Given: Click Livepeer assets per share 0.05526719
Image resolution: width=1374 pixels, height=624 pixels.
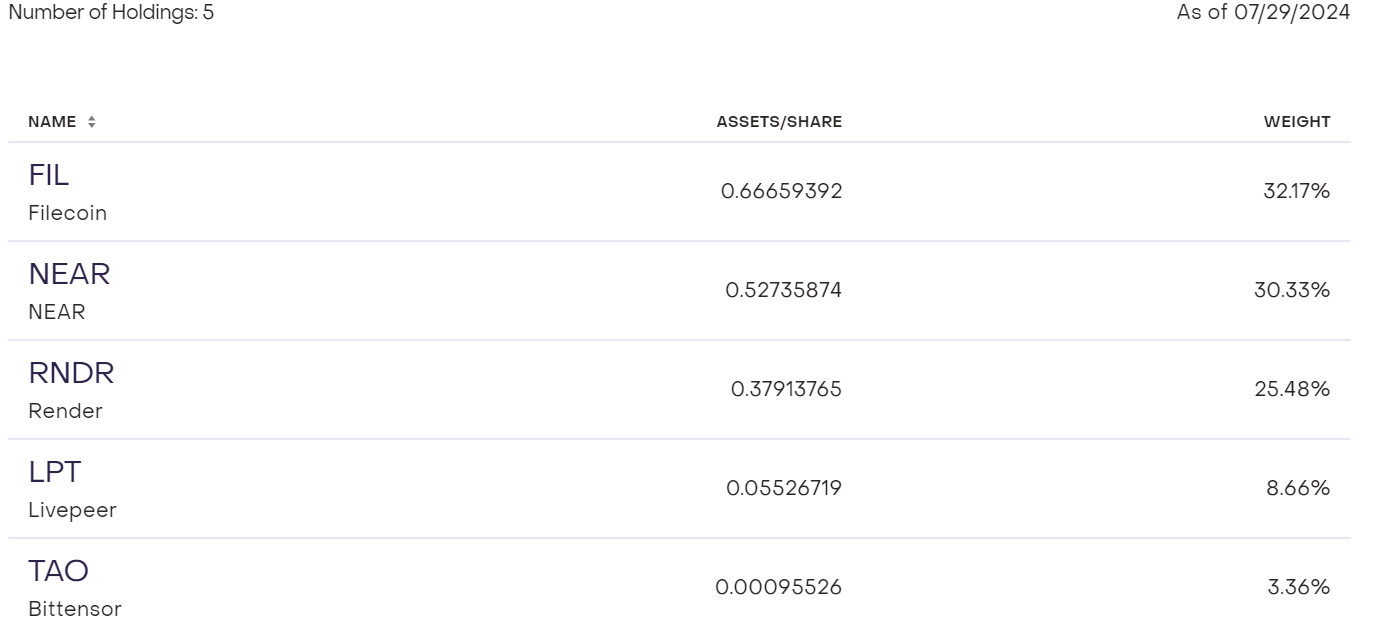Looking at the screenshot, I should point(784,488).
